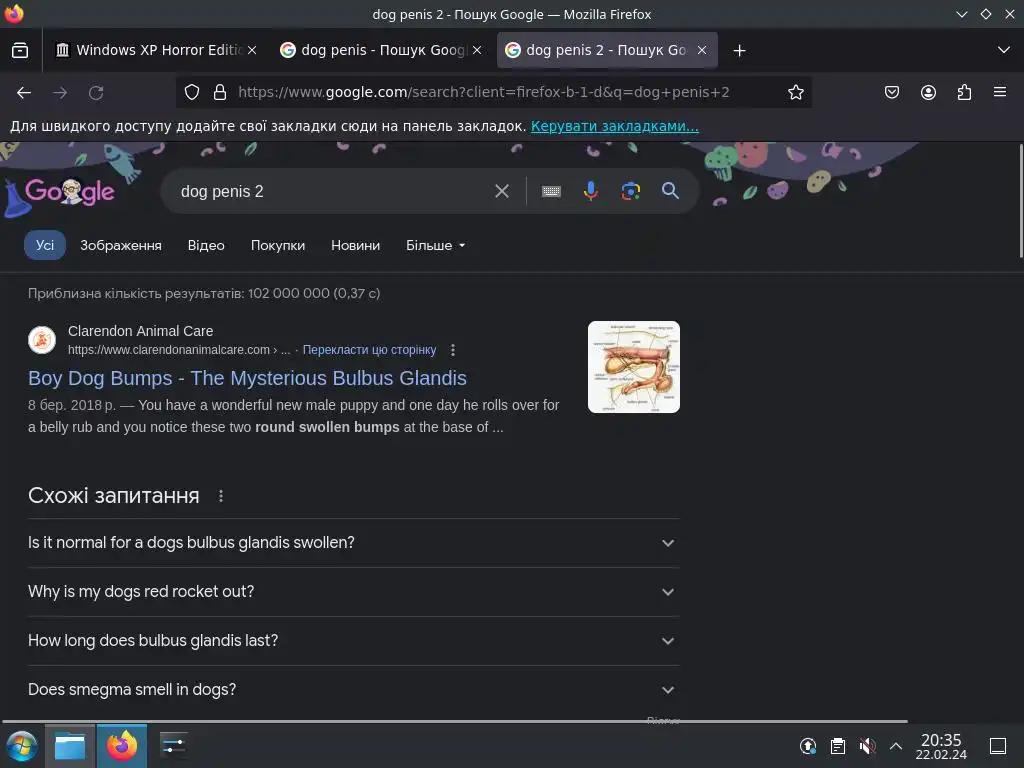The height and width of the screenshot is (768, 1024).
Task: Open the Відео results filter
Action: [206, 246]
